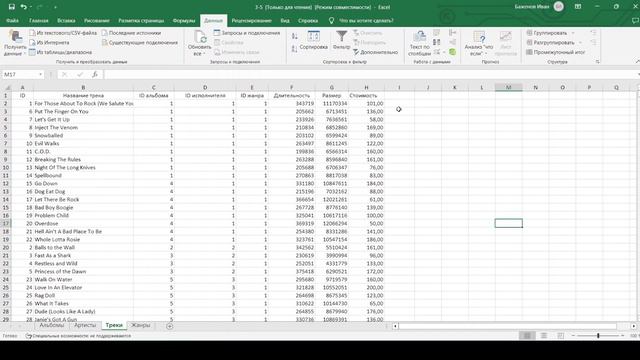Select the Альбомы sheet tab

[x=51, y=325]
